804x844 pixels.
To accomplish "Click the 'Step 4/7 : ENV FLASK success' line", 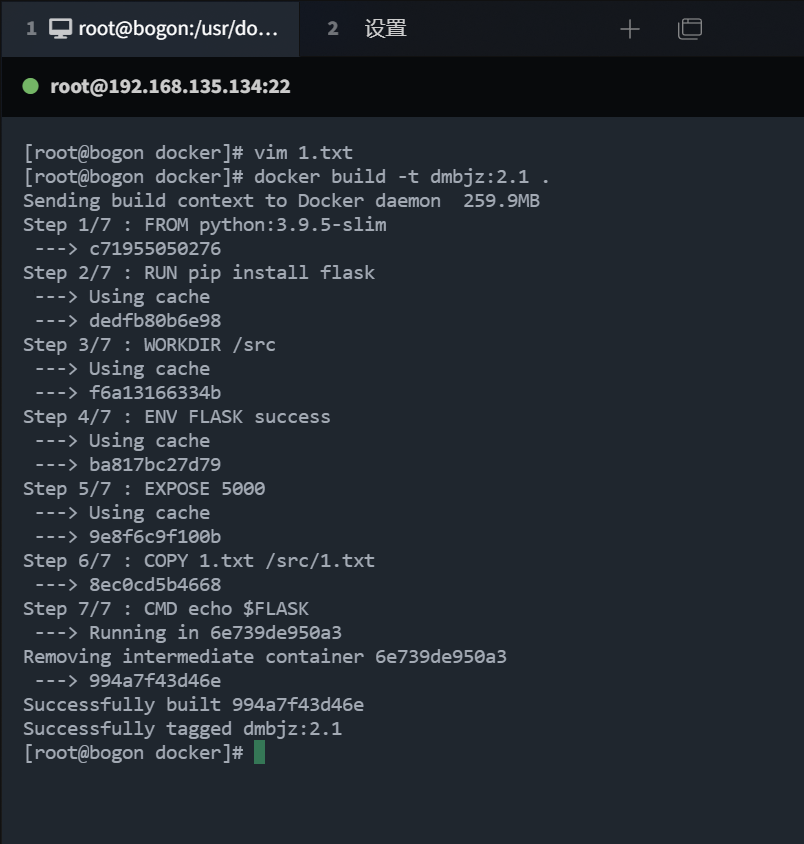I will point(176,417).
